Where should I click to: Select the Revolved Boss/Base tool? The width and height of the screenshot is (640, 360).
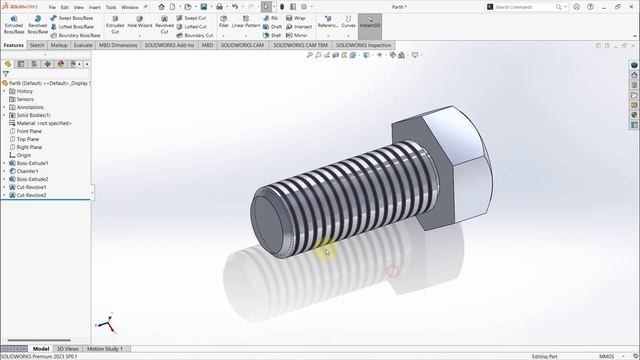(38, 25)
